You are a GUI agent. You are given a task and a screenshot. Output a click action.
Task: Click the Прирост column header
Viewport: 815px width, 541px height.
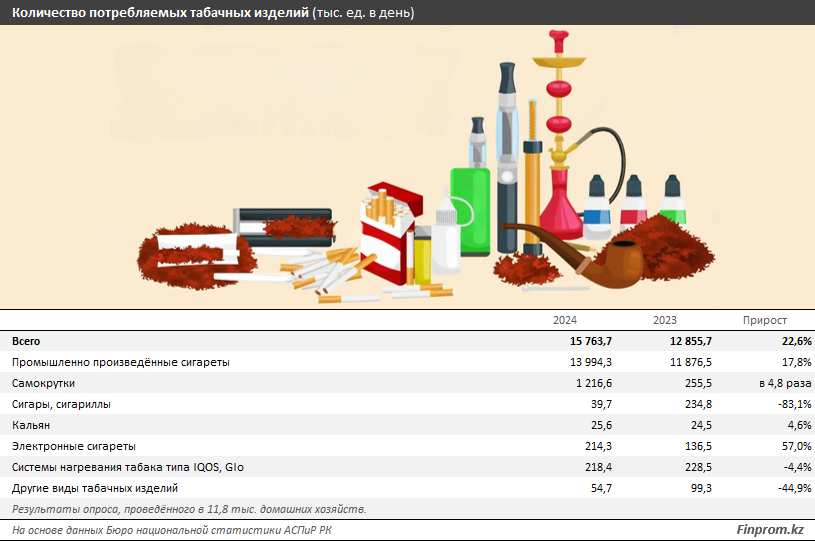point(764,320)
